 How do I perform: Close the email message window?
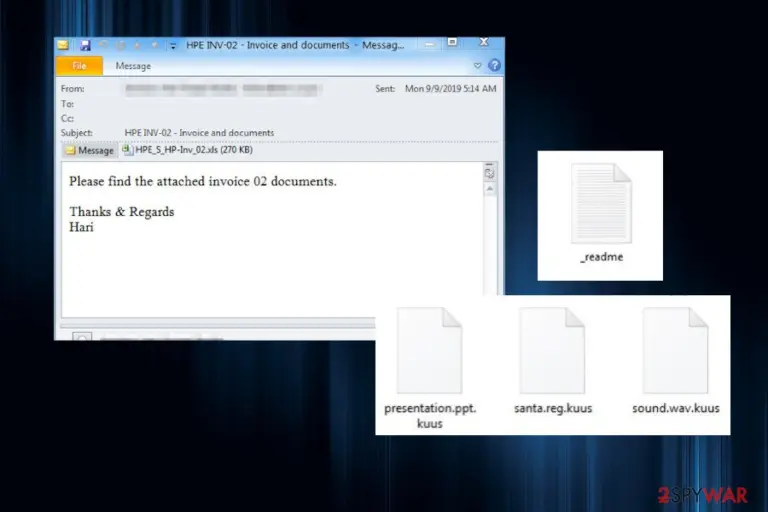(484, 43)
